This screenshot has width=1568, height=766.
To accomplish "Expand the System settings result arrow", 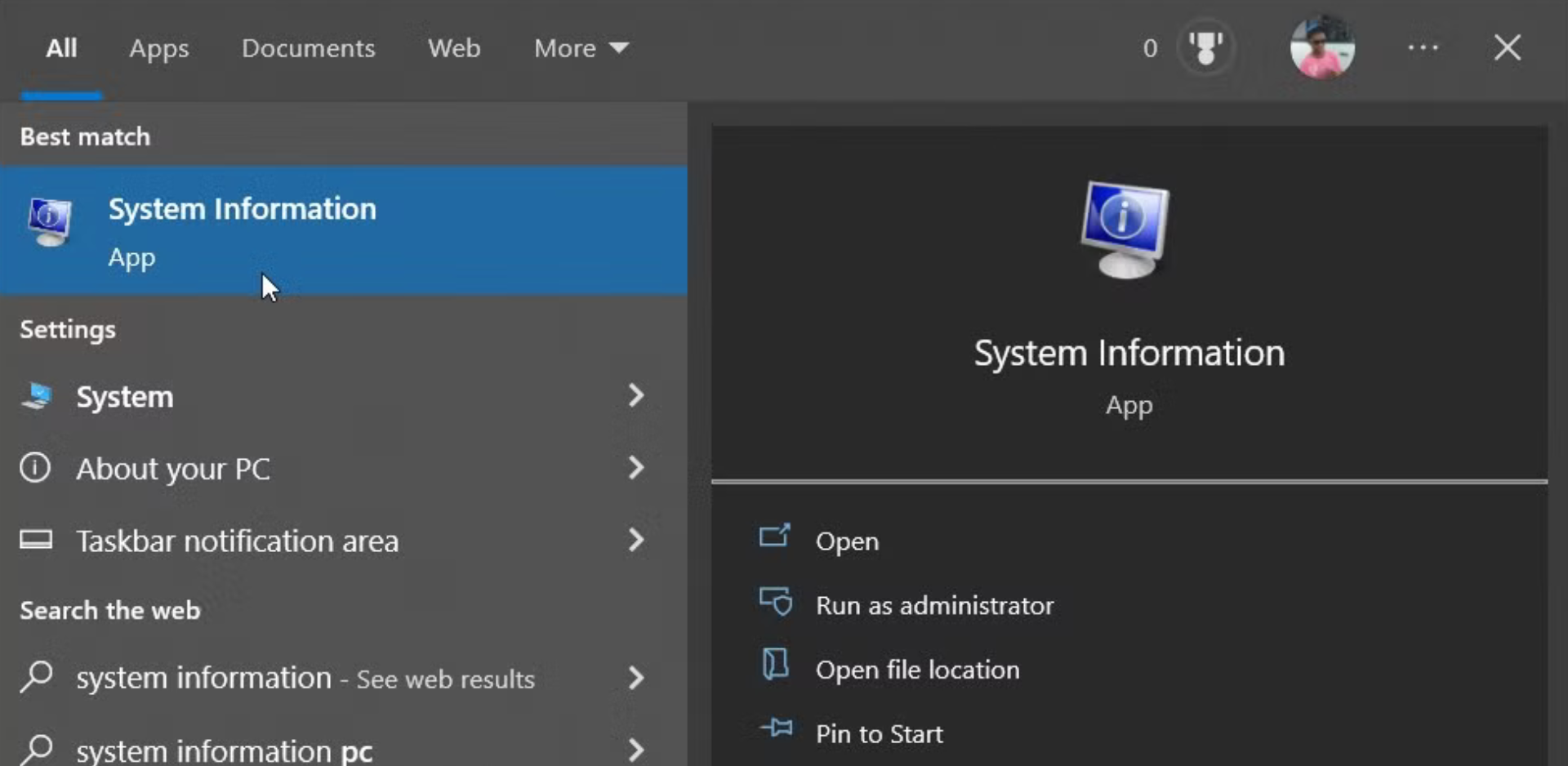I will (x=635, y=396).
